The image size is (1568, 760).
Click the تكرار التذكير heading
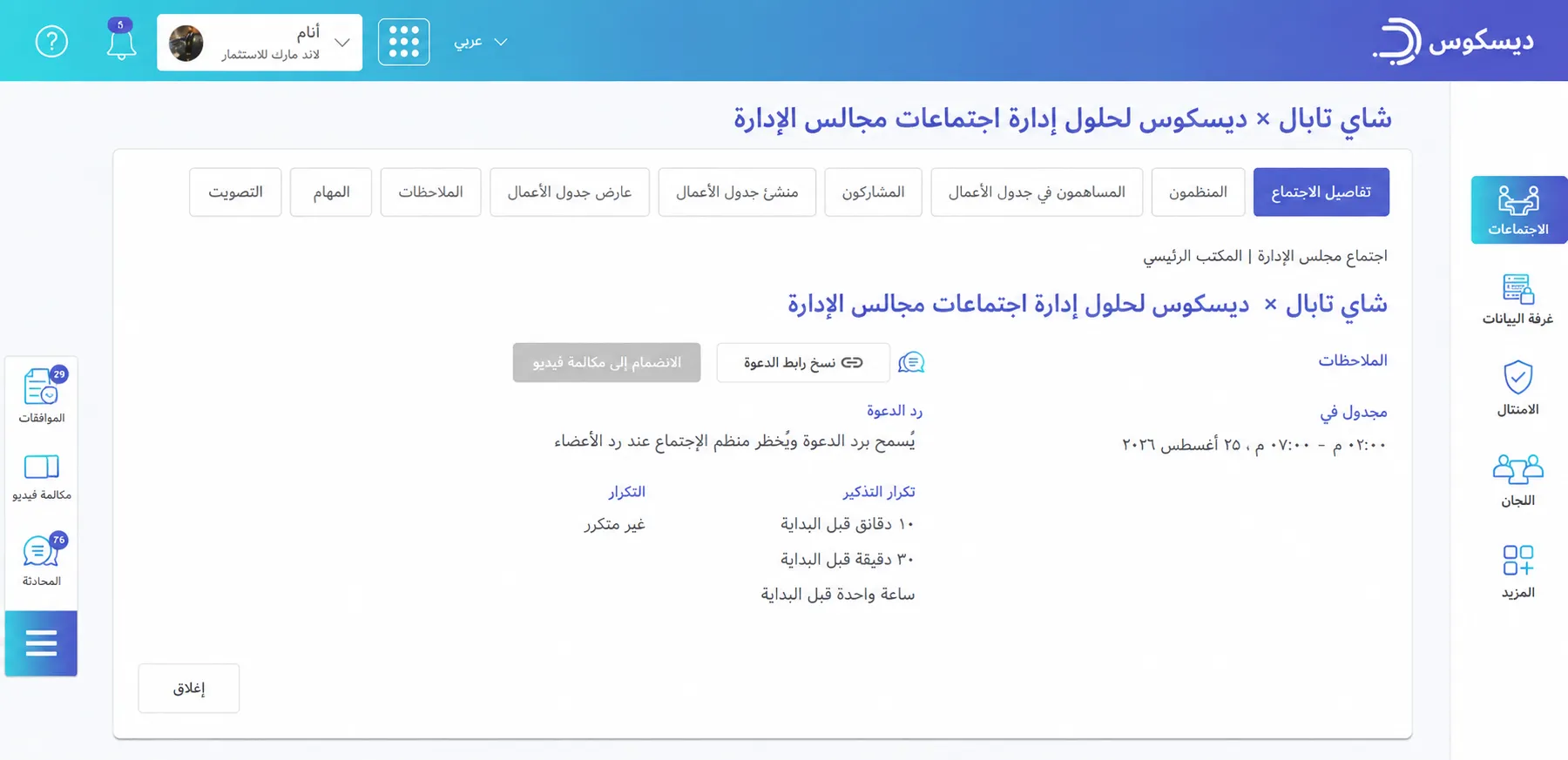pyautogui.click(x=879, y=492)
